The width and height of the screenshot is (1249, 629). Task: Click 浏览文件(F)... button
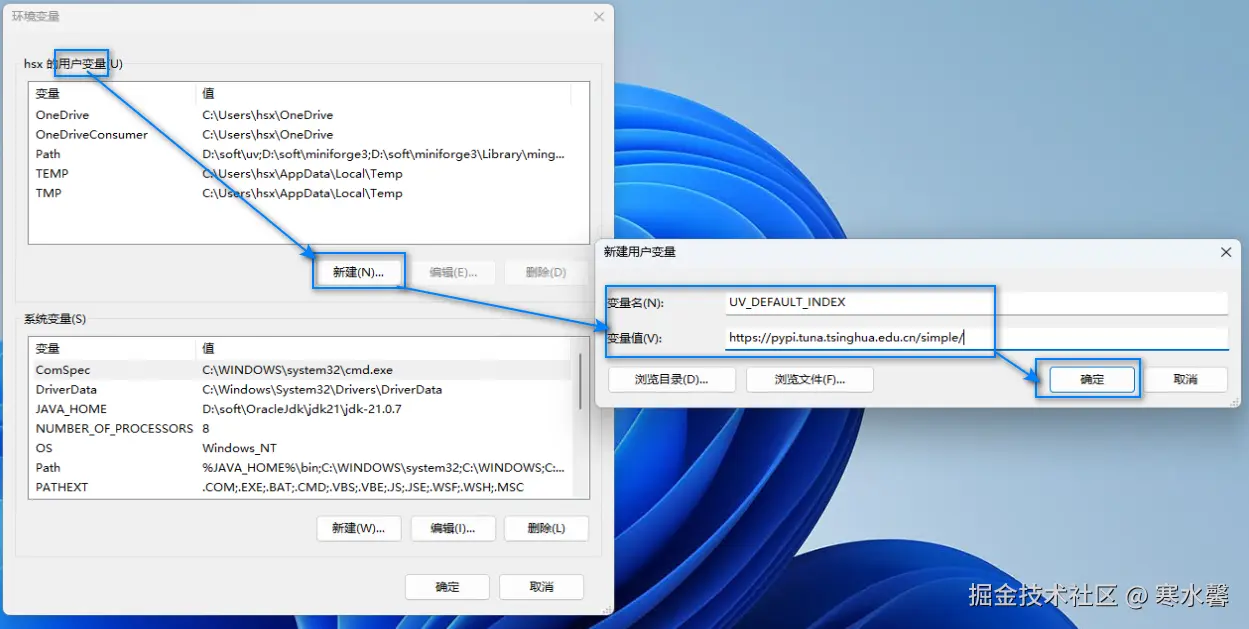point(810,380)
